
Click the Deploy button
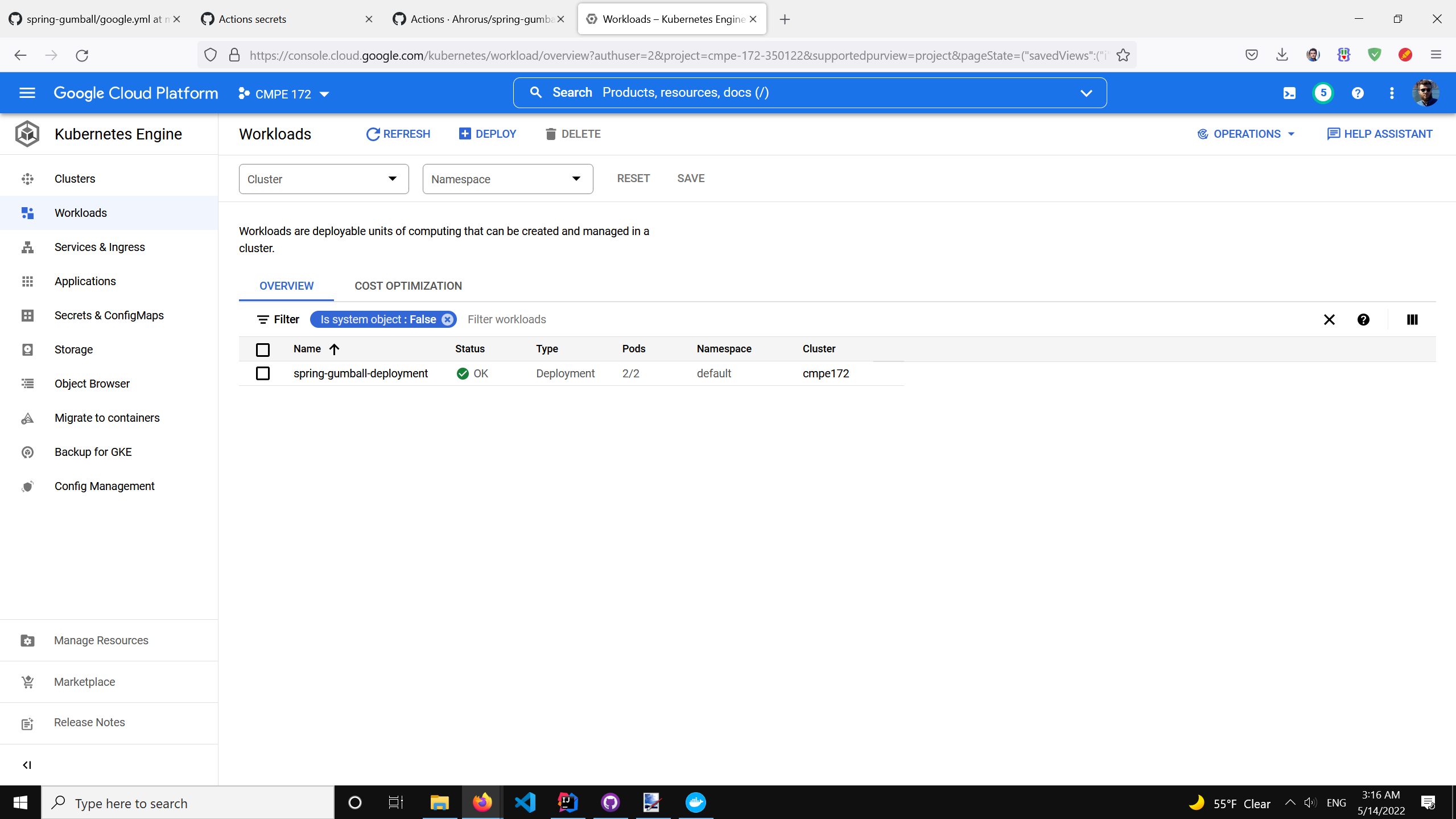click(x=488, y=134)
